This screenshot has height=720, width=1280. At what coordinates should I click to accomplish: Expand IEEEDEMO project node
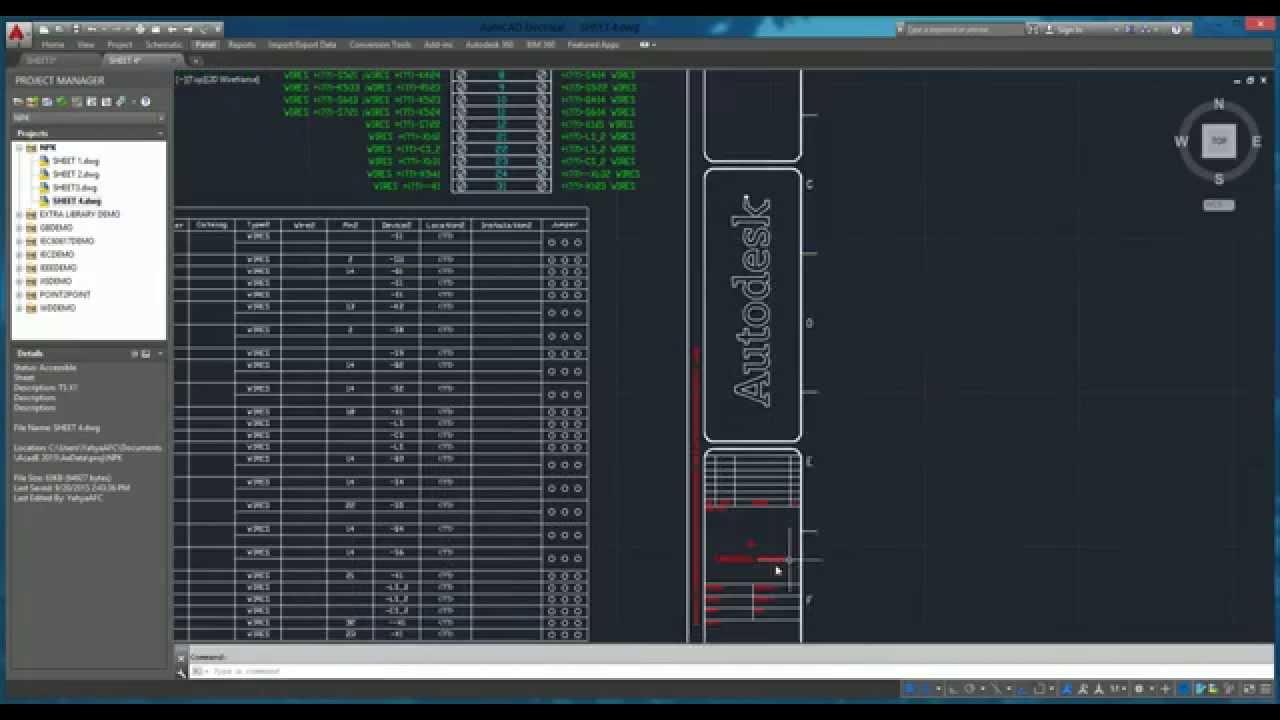(x=19, y=268)
